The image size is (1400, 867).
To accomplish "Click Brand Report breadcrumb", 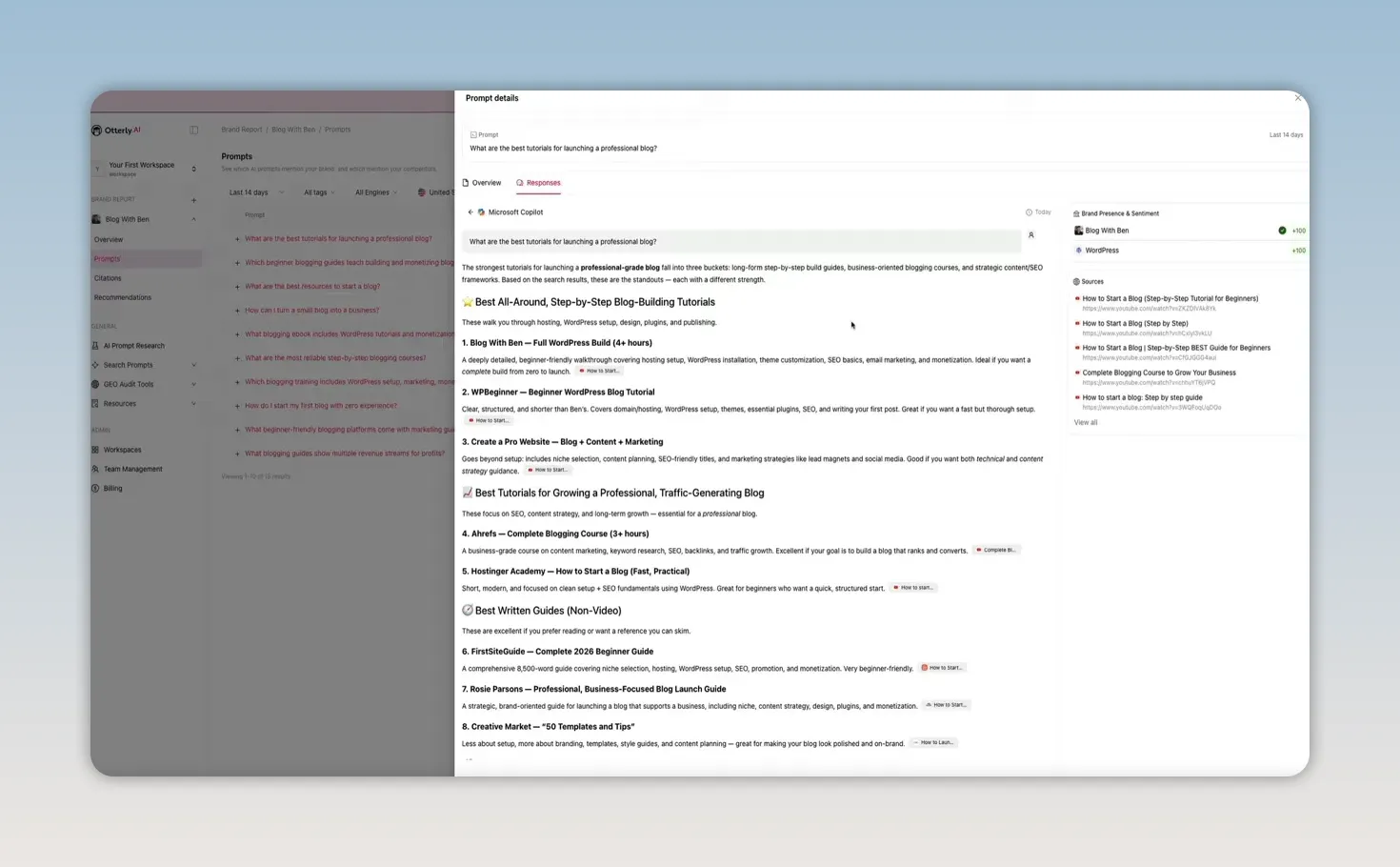I will point(242,130).
